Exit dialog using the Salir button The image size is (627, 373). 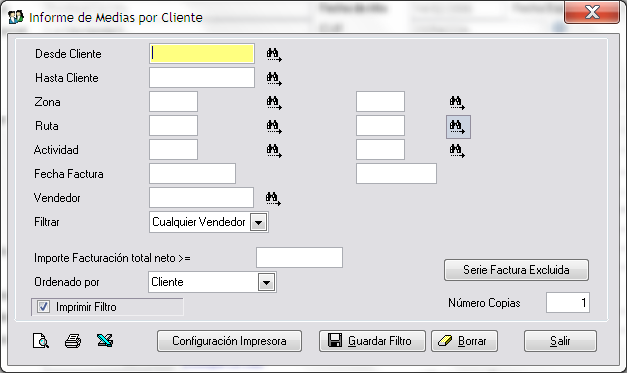pos(560,341)
